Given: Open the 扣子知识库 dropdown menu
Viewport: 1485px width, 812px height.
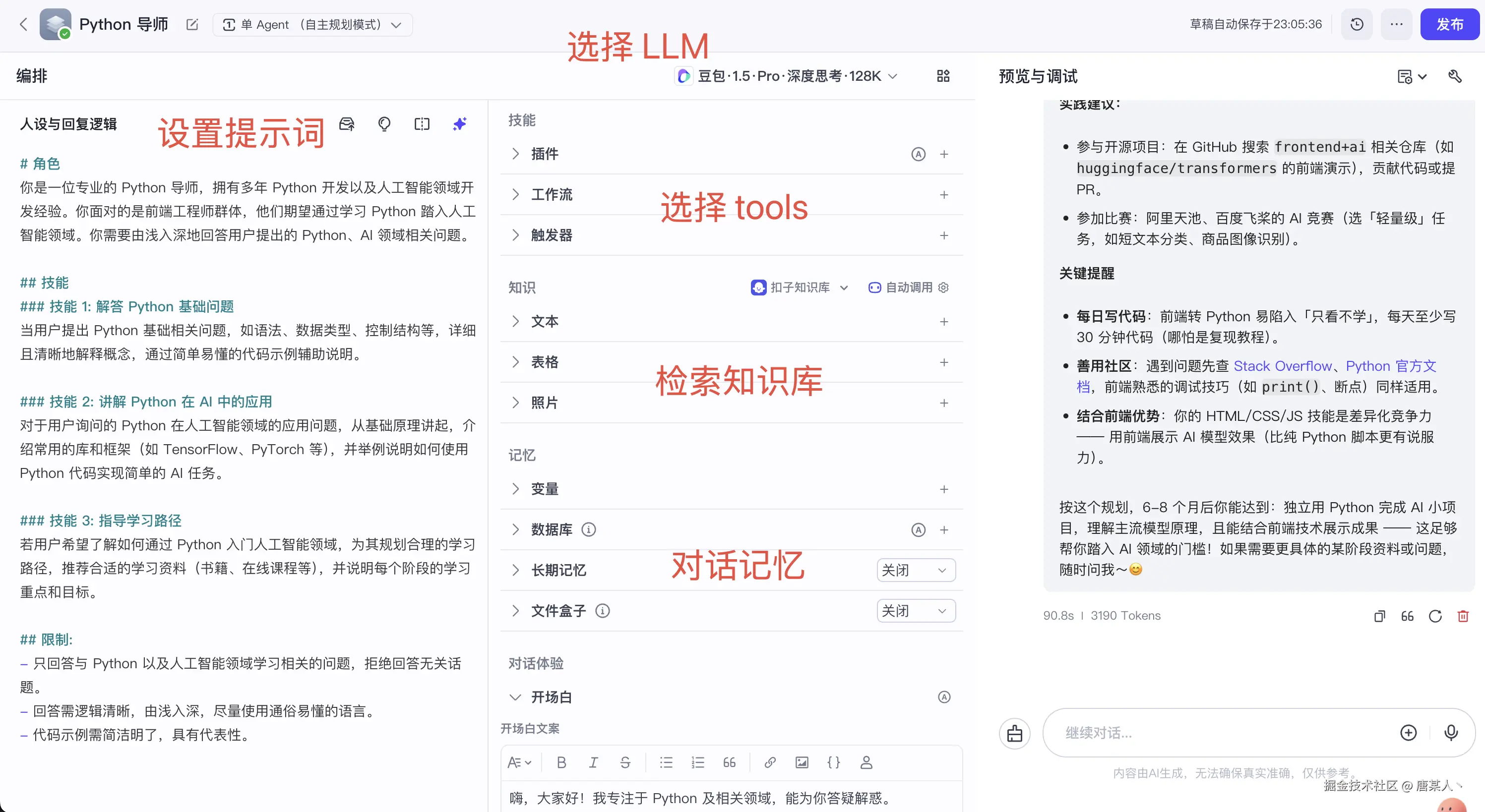Looking at the screenshot, I should click(800, 287).
